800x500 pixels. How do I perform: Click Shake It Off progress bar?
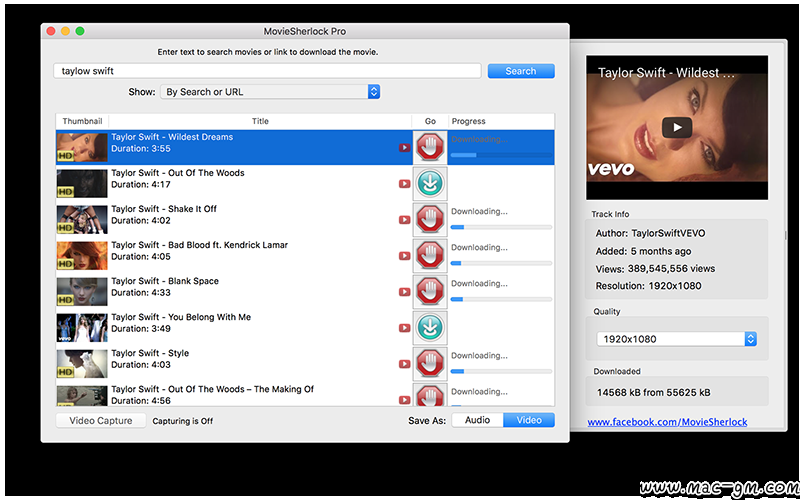[x=502, y=227]
